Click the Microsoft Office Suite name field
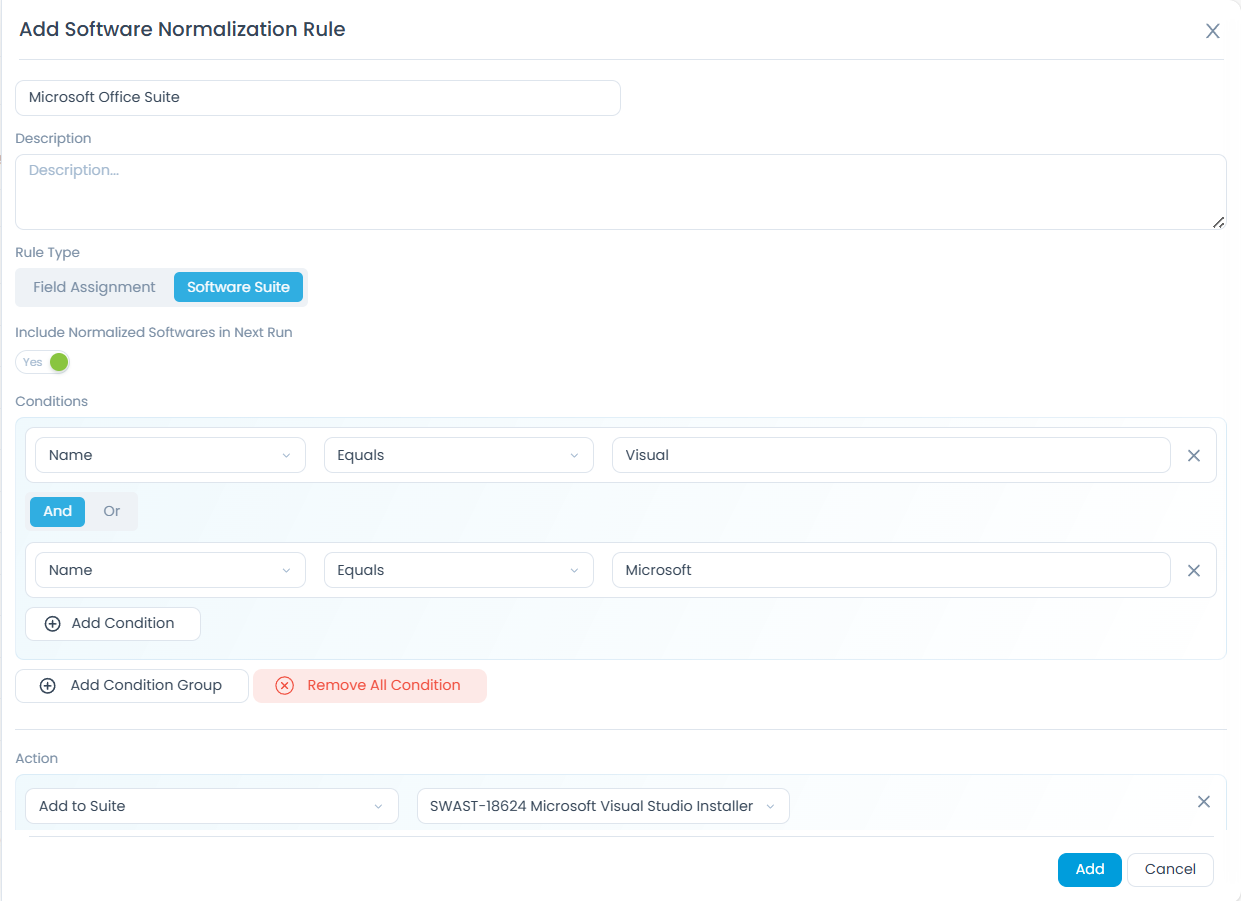1241x901 pixels. pos(318,97)
